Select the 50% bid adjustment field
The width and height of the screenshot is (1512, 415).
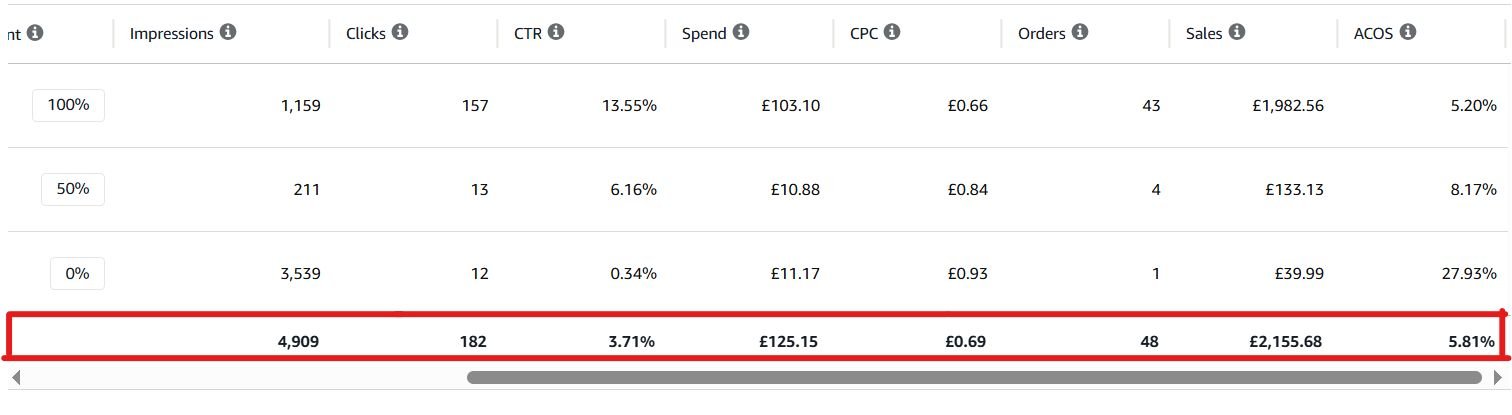tap(73, 189)
